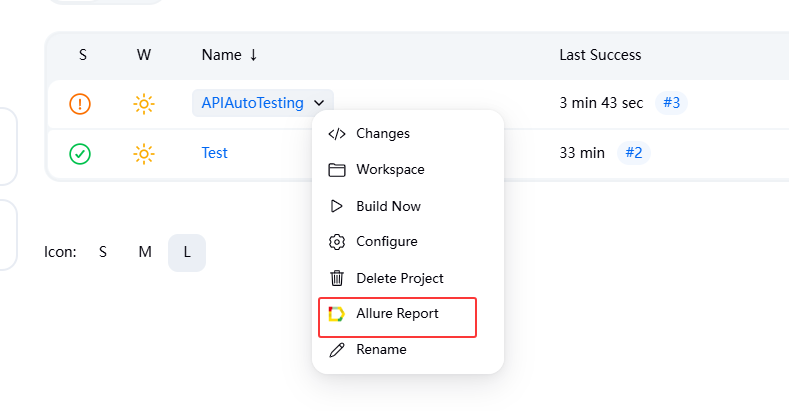Click the APIAutoTesting unstable status icon
The width and height of the screenshot is (789, 411).
coord(81,103)
